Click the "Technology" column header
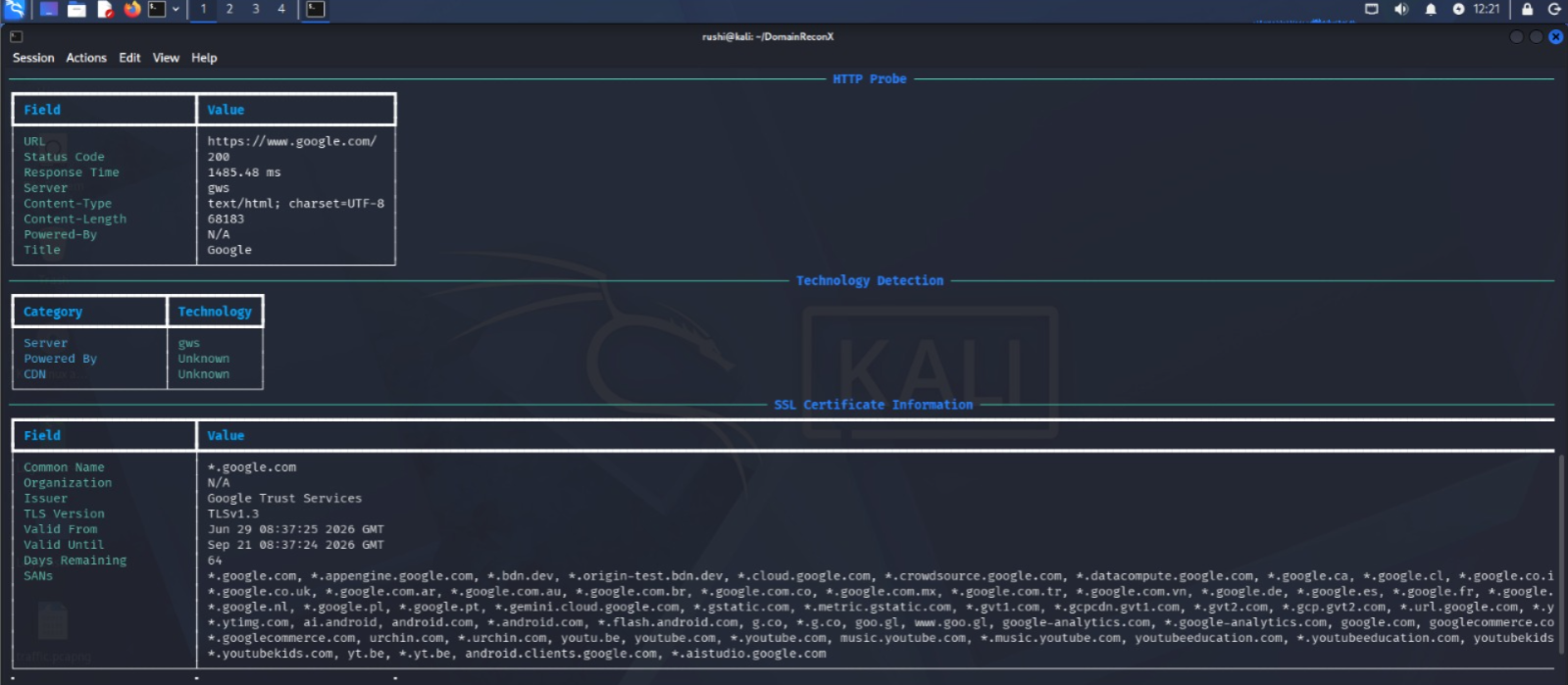 pos(215,312)
